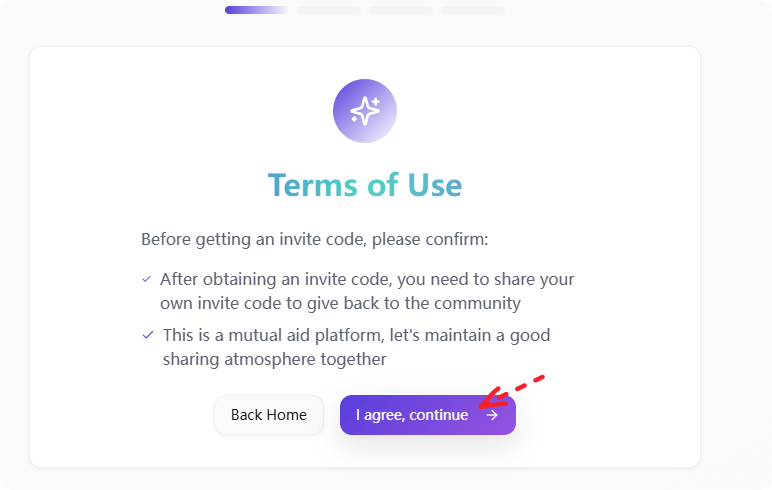Select the third progress step segment
This screenshot has height=490, width=772.
401,10
